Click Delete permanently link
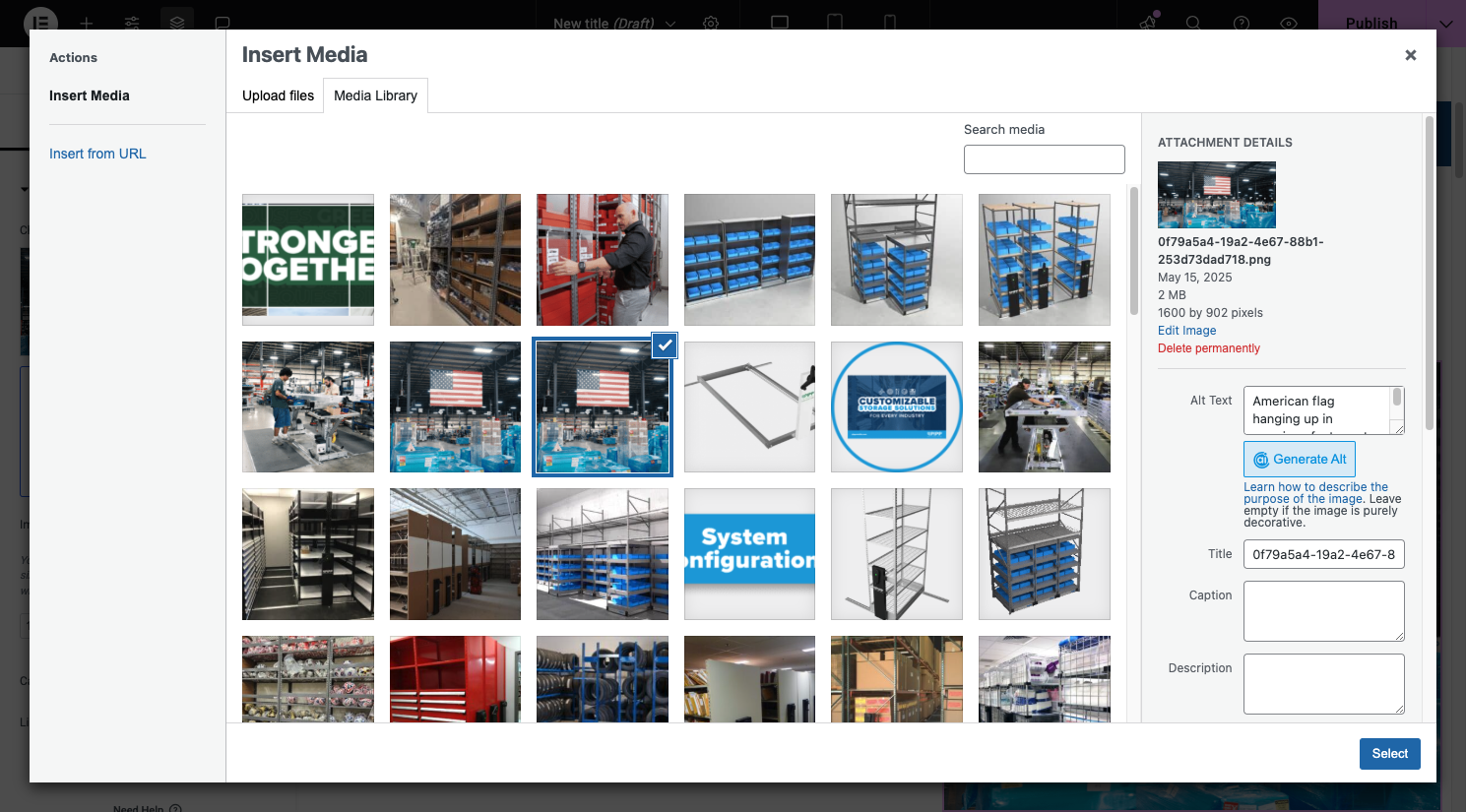 click(1209, 348)
